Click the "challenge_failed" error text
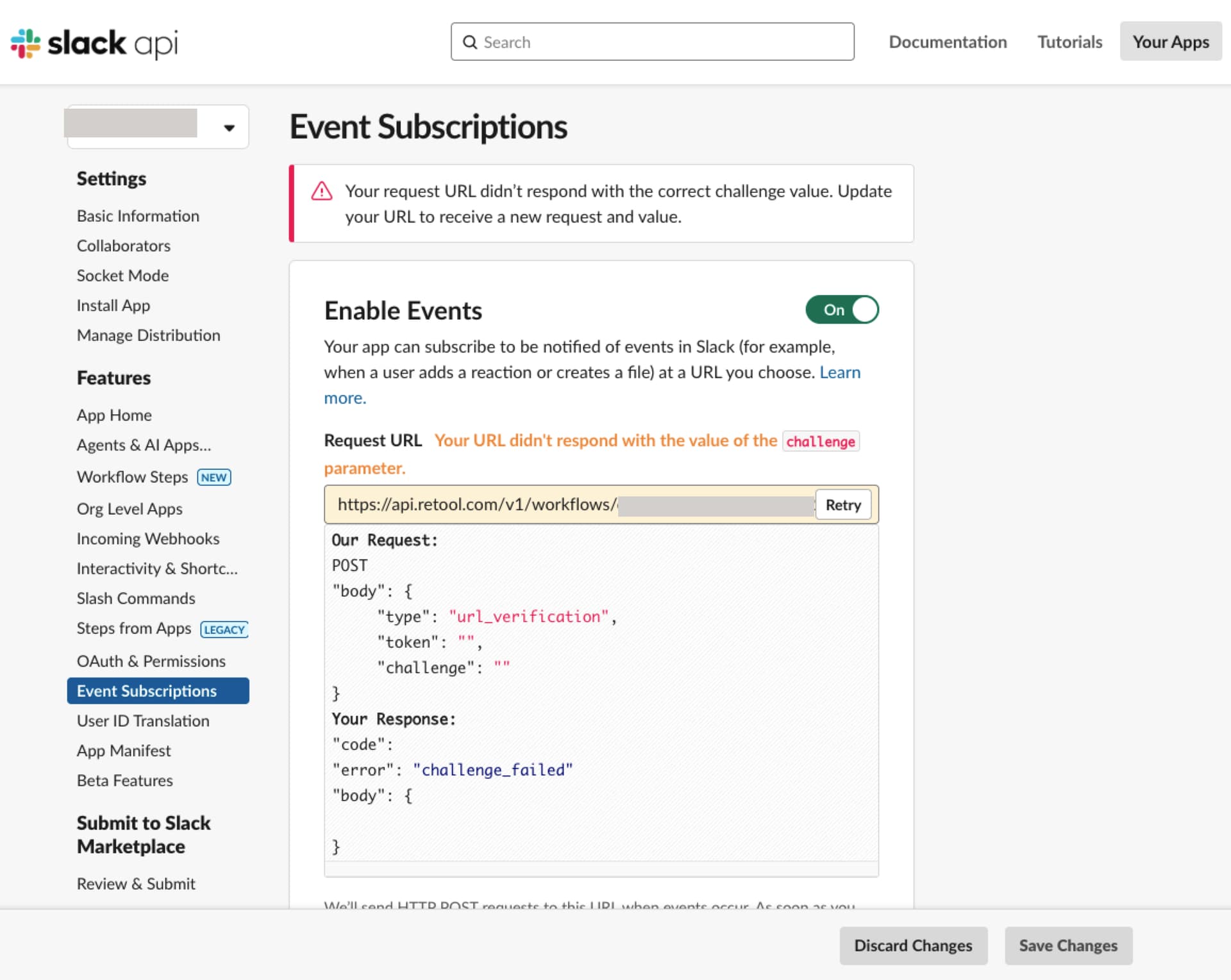The image size is (1231, 980). 492,770
